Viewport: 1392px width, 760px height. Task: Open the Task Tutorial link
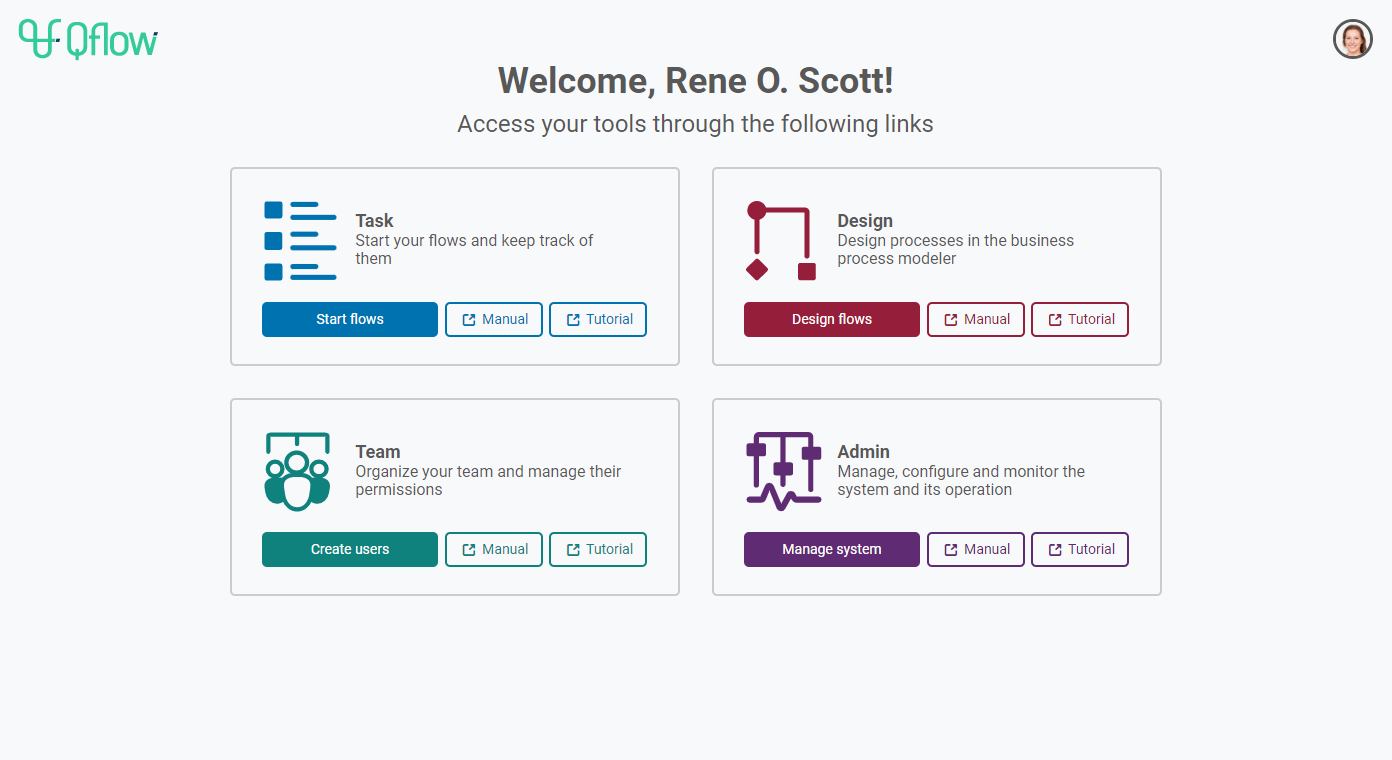coord(598,319)
